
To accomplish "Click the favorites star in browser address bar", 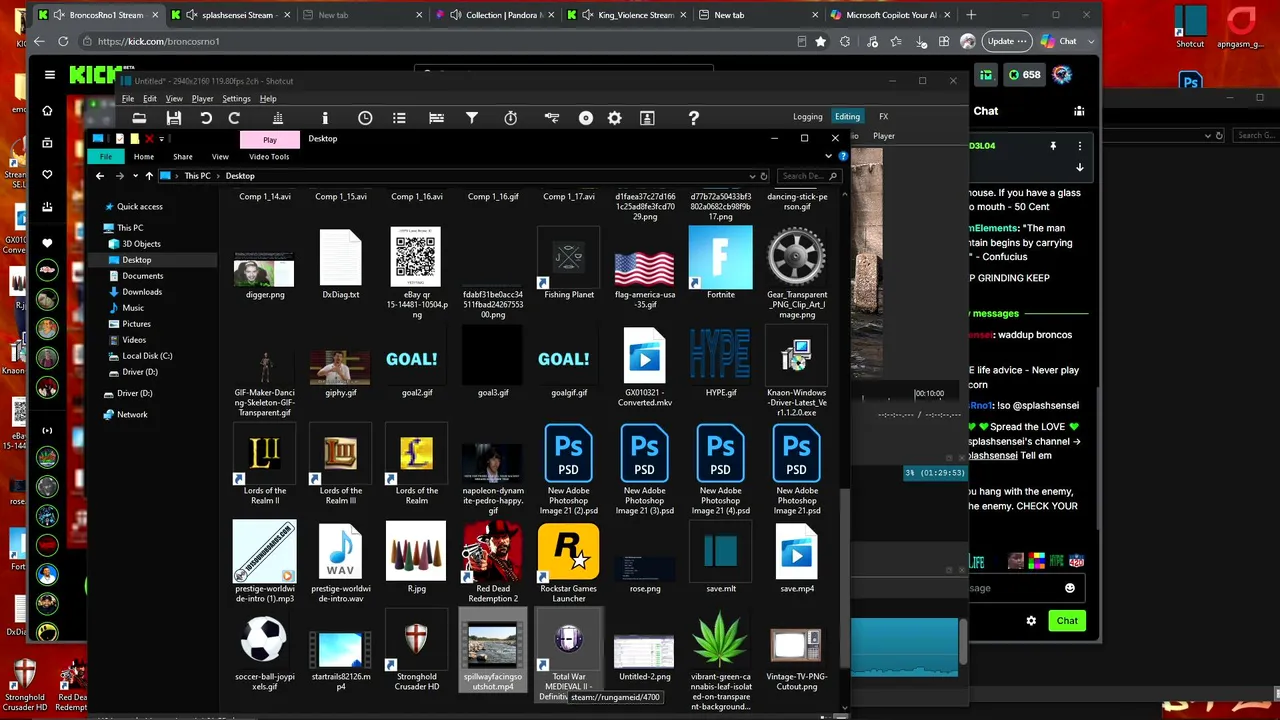I will pyautogui.click(x=821, y=41).
